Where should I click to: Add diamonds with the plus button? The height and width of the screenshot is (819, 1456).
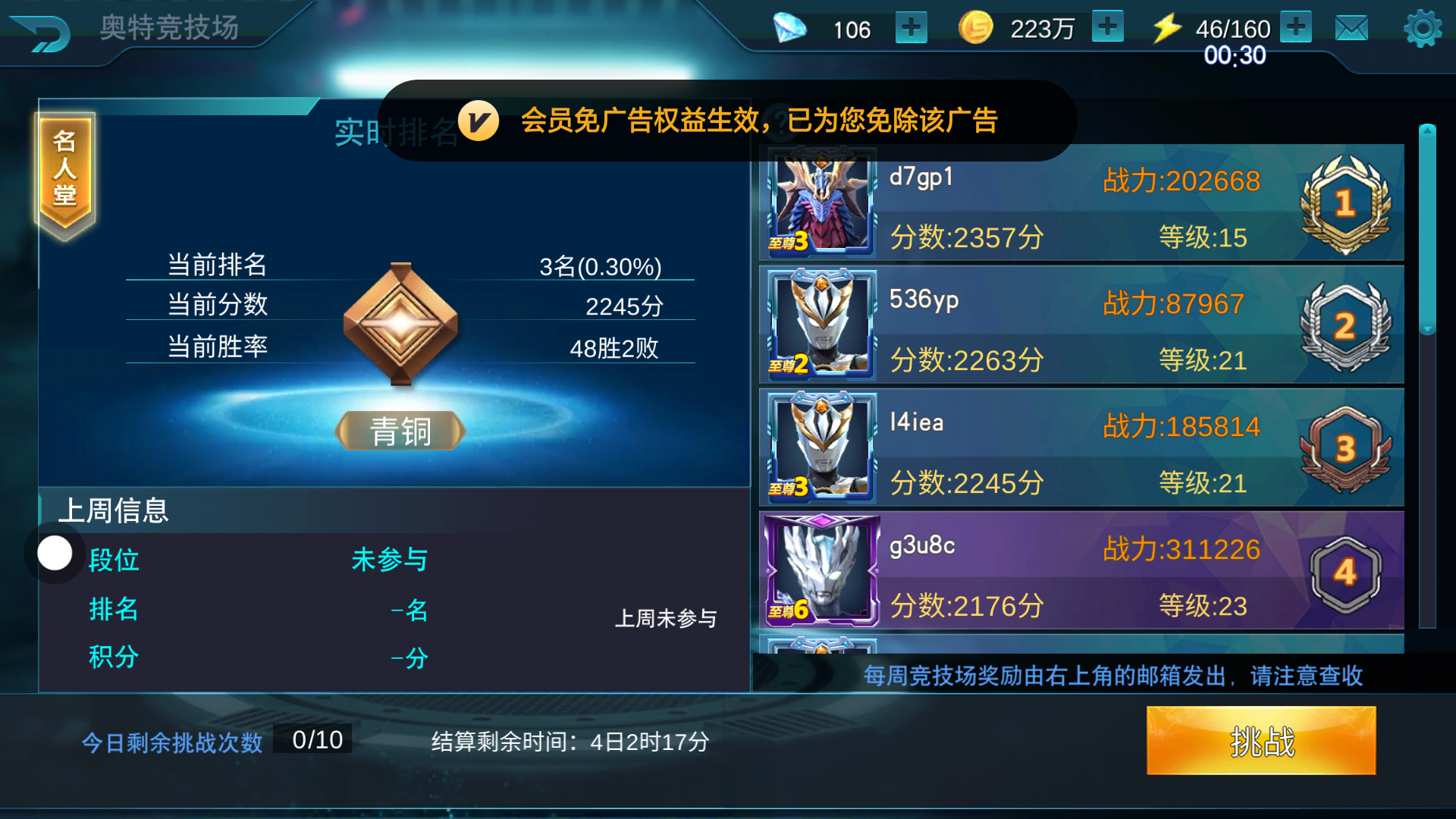coord(911,28)
